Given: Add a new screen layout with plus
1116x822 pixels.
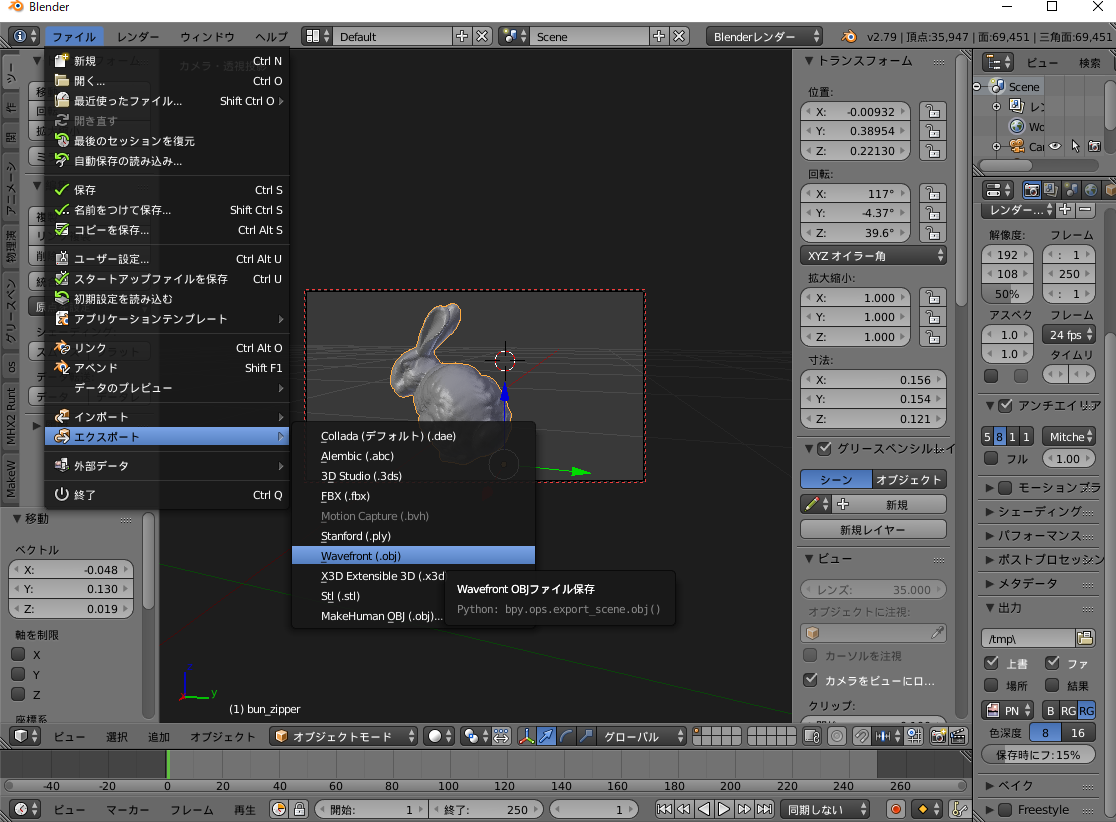Looking at the screenshot, I should click(462, 36).
